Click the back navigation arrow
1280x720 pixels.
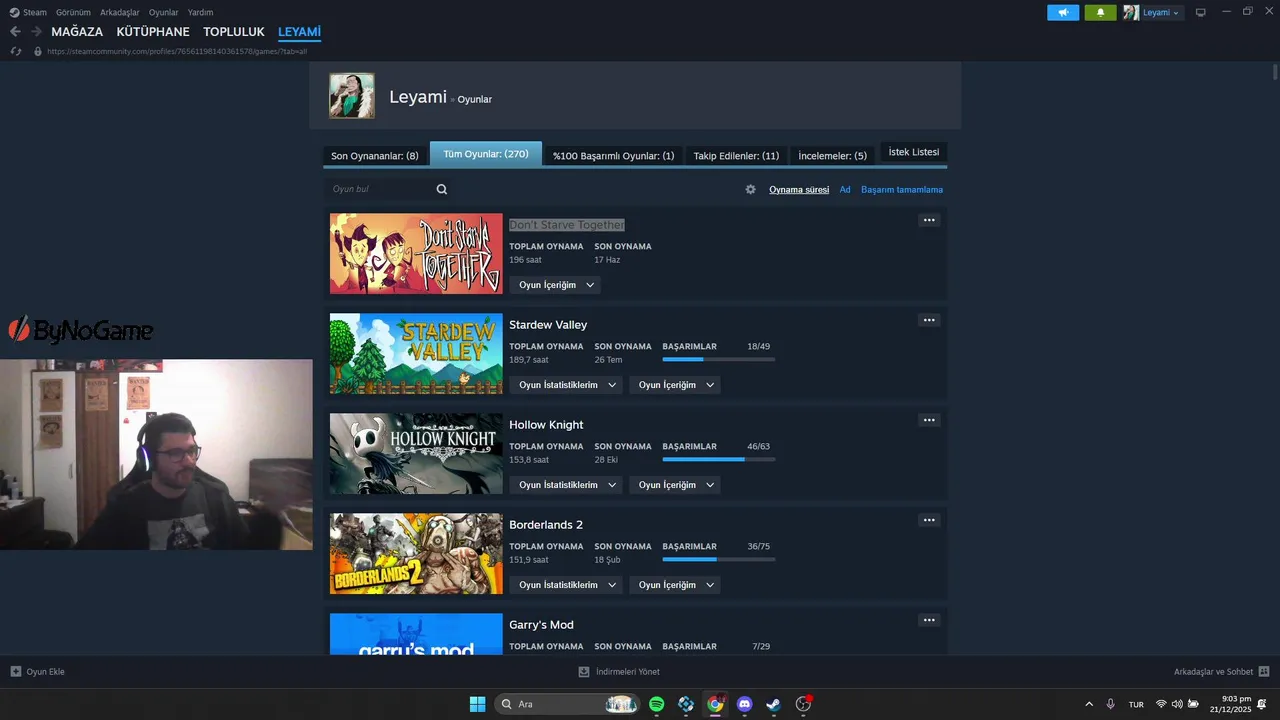pyautogui.click(x=15, y=32)
